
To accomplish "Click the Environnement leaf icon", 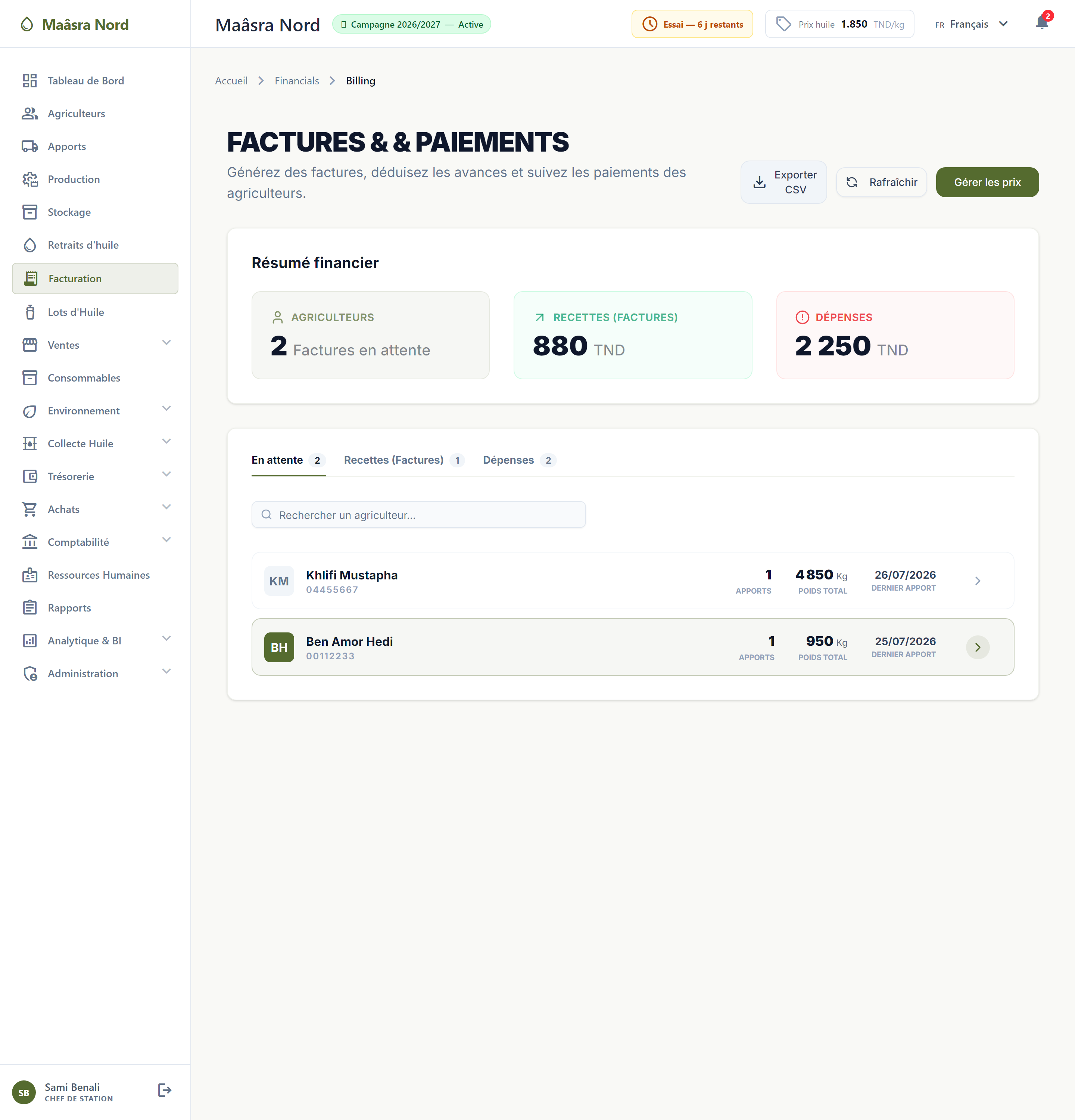I will coord(30,411).
